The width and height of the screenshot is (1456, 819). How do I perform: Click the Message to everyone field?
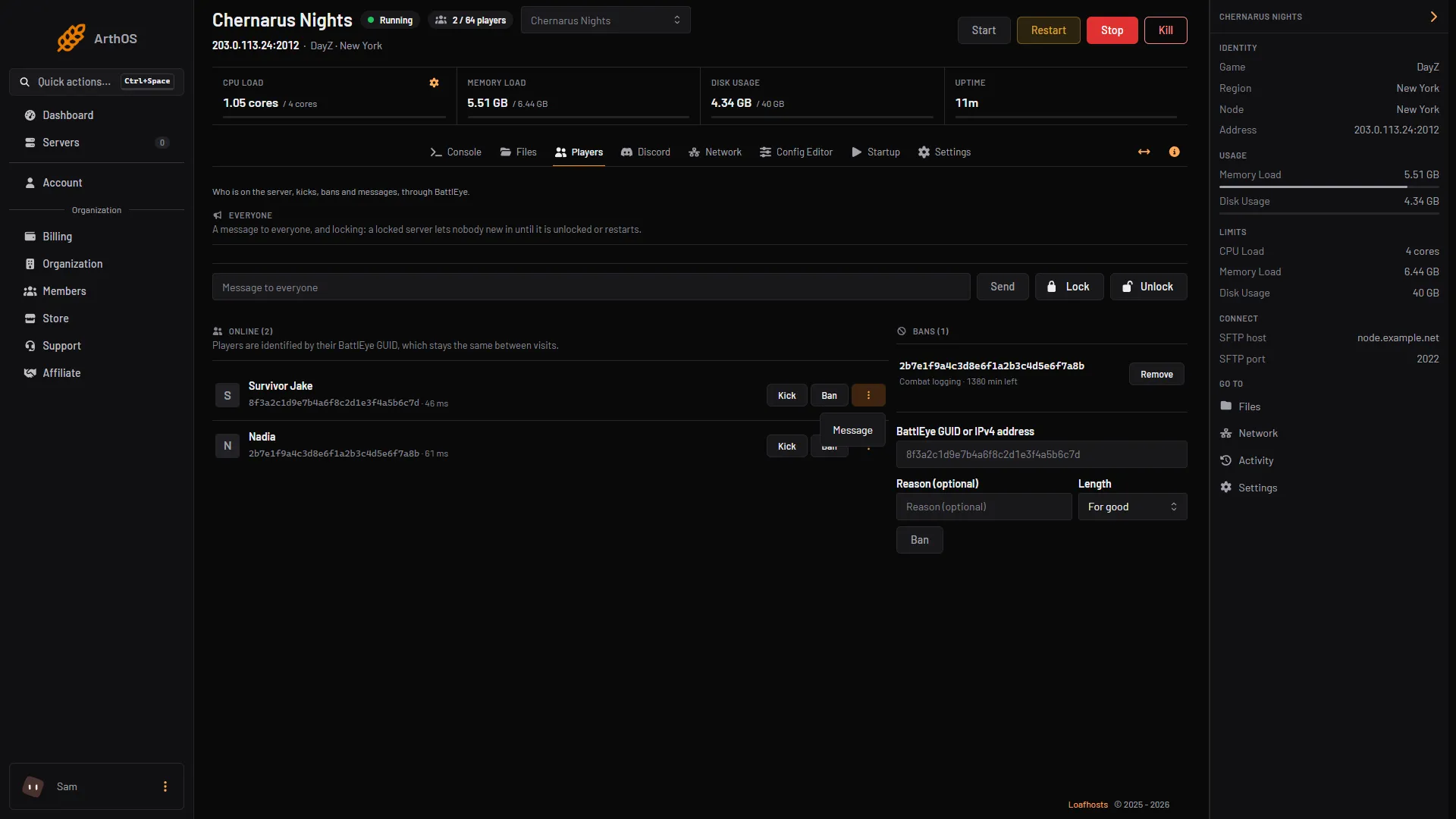click(591, 287)
